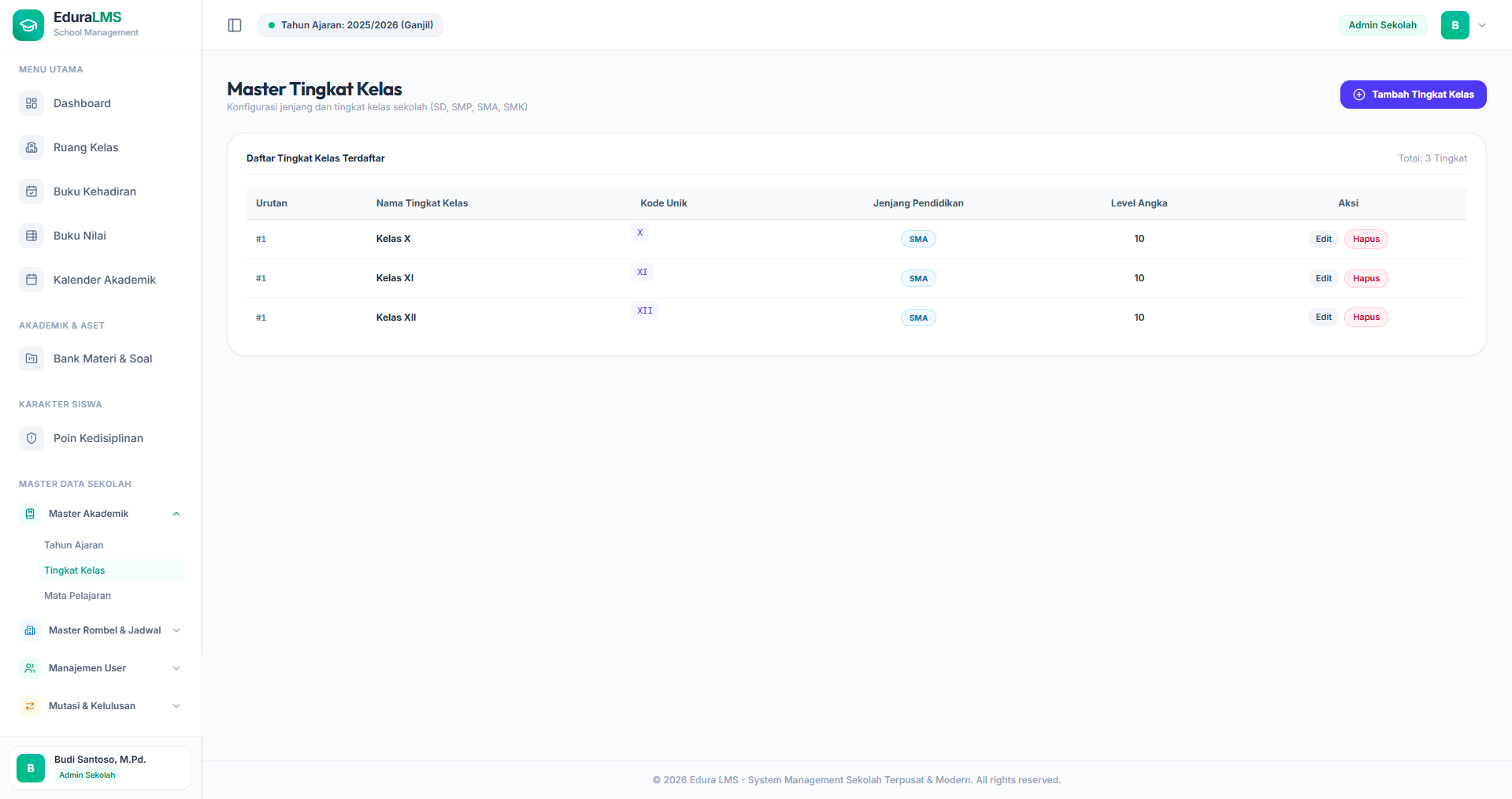Open the Buku Nilai table icon
This screenshot has width=1512, height=799.
[31, 236]
